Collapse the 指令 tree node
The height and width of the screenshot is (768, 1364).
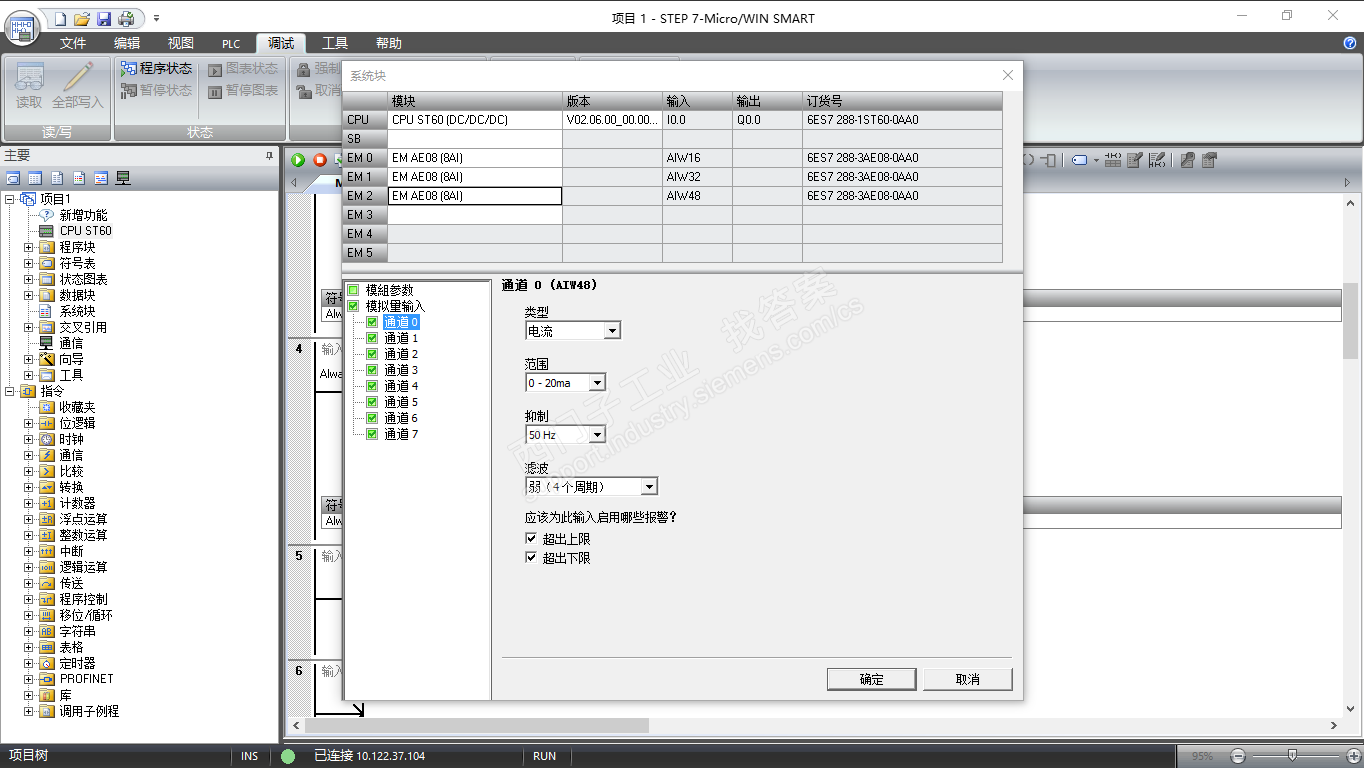pos(10,391)
